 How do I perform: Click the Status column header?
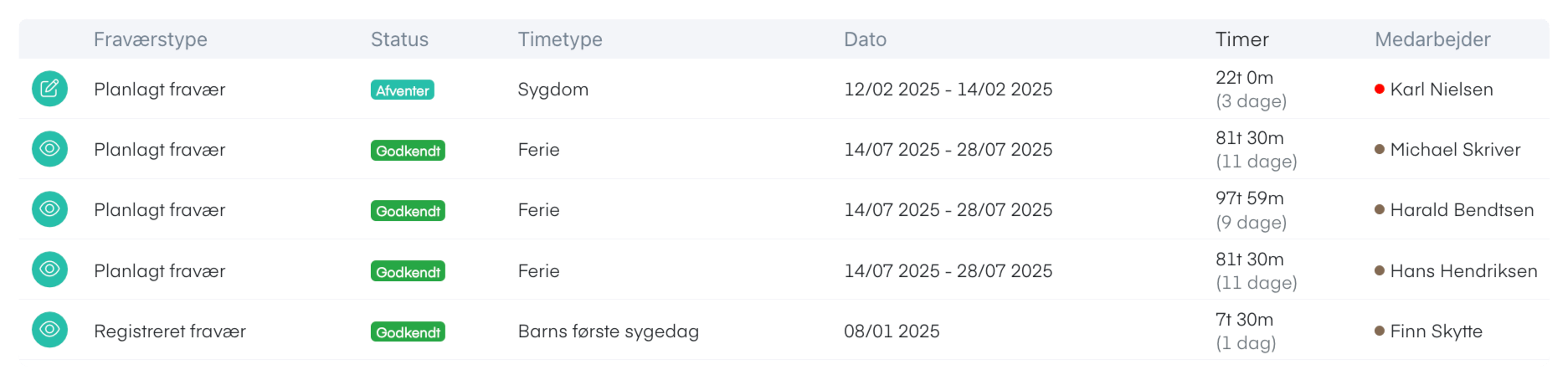coord(399,39)
